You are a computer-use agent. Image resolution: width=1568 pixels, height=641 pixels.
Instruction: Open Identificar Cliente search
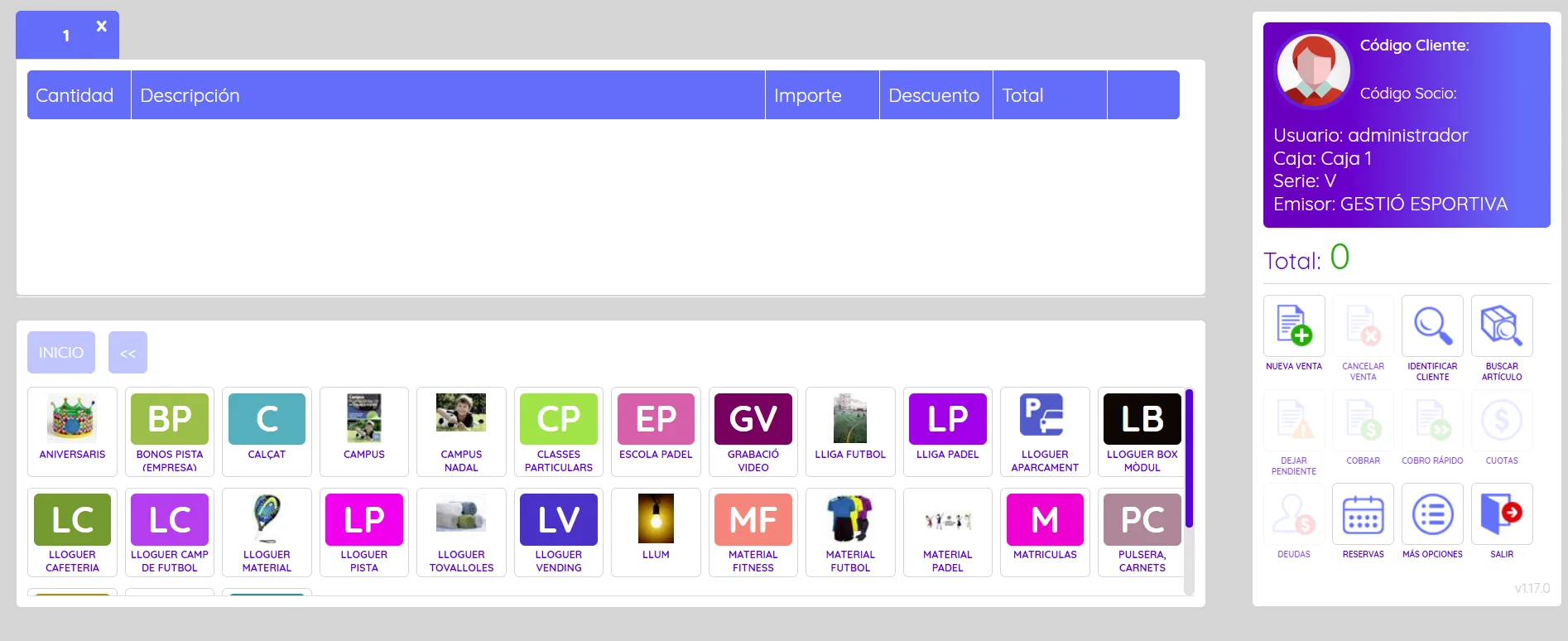1432,326
